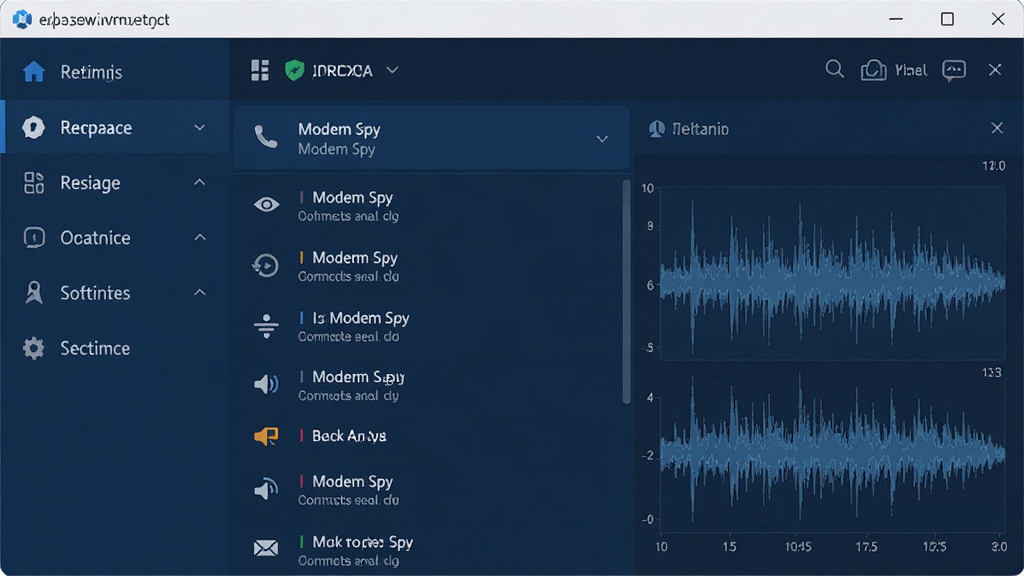The height and width of the screenshot is (576, 1024).
Task: Open the Resiage sidebar section
Action: tap(114, 183)
